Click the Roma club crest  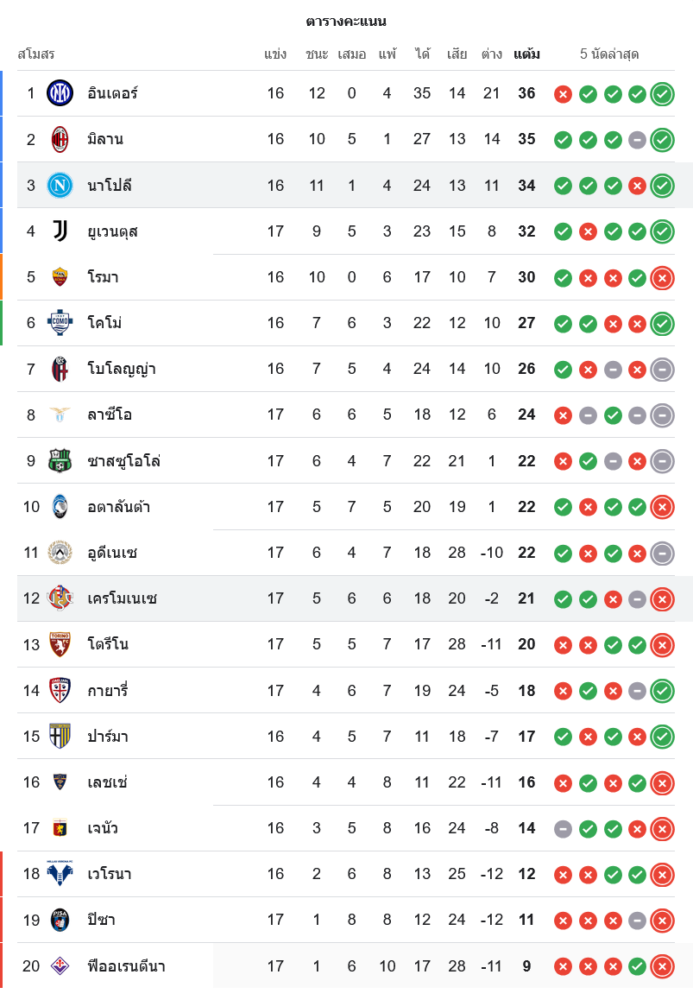(60, 277)
